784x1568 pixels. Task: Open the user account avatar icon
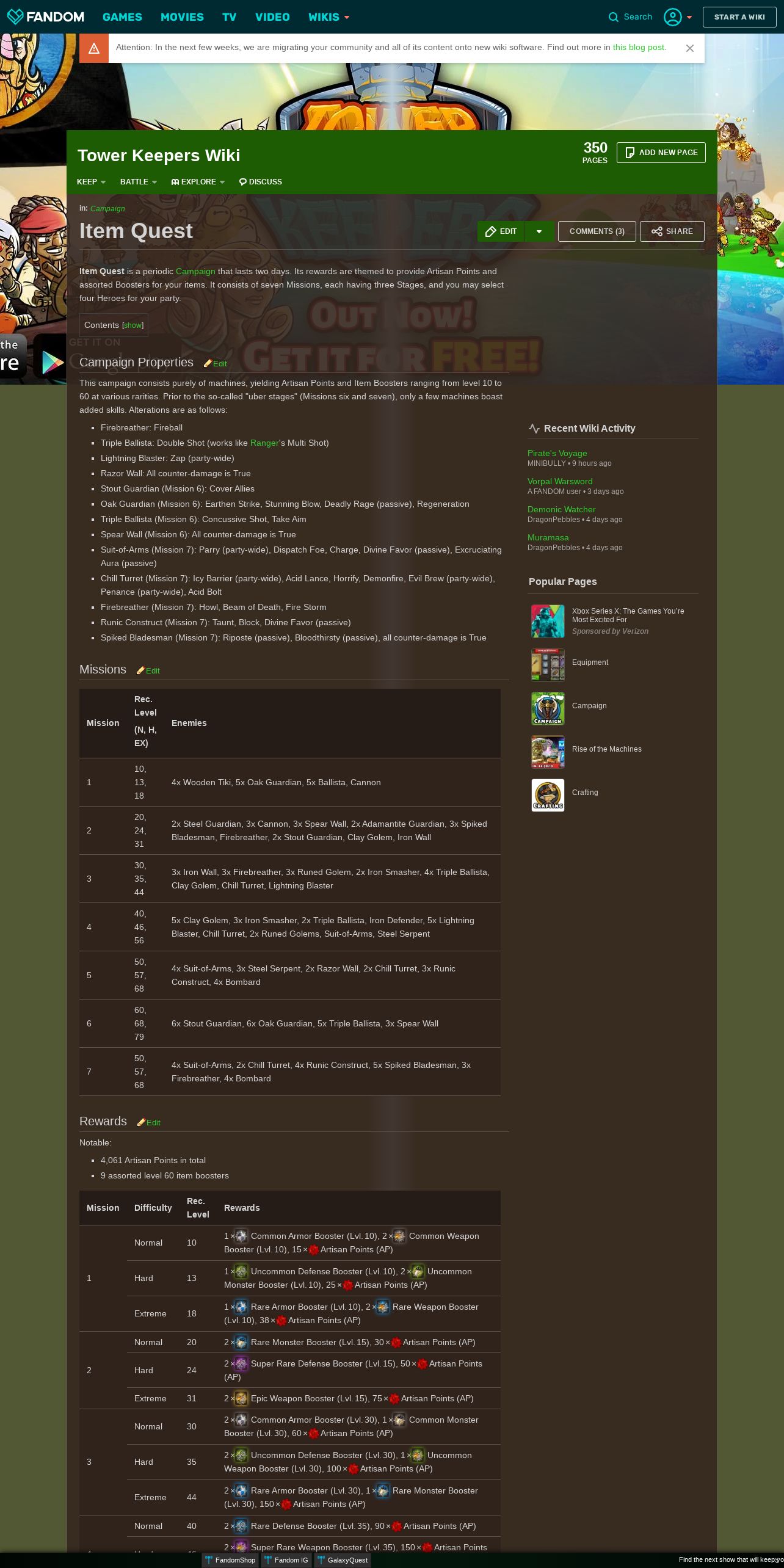coord(672,17)
